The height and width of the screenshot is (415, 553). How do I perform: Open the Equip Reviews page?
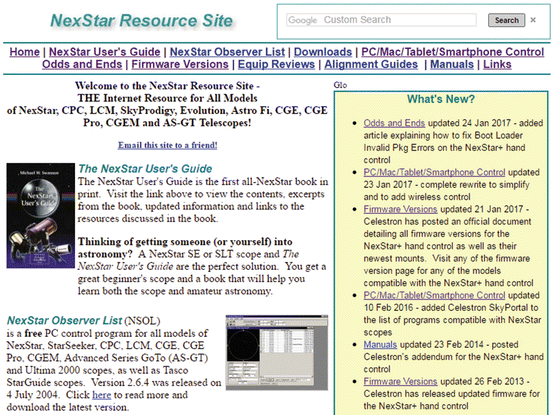click(276, 65)
